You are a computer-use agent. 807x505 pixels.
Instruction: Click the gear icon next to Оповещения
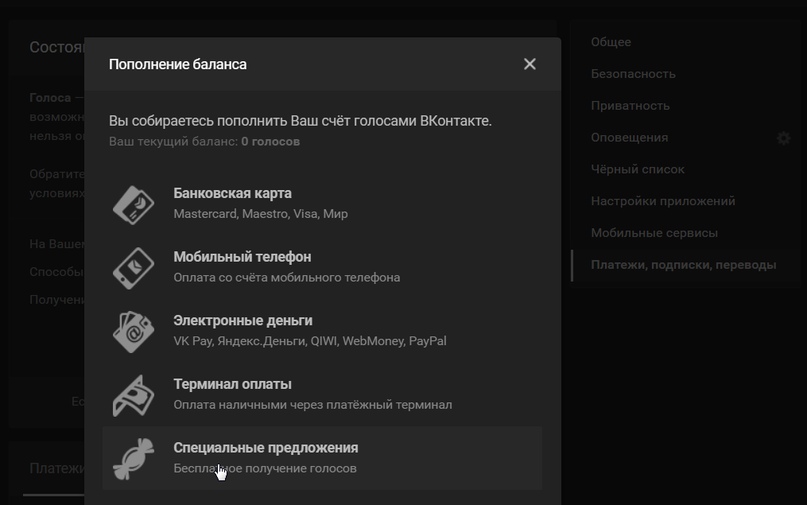pos(783,138)
